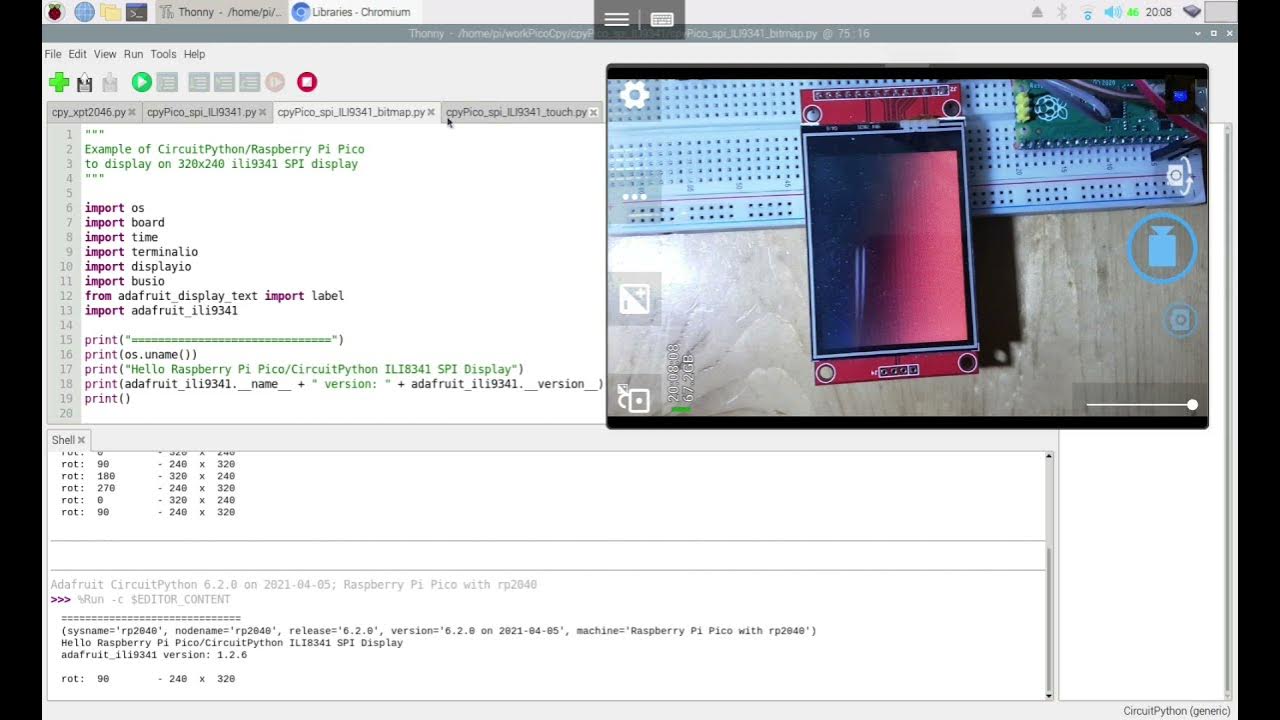Screen dimensions: 1280x720
Task: Click the print(os.uname()) code line
Action: click(x=141, y=355)
